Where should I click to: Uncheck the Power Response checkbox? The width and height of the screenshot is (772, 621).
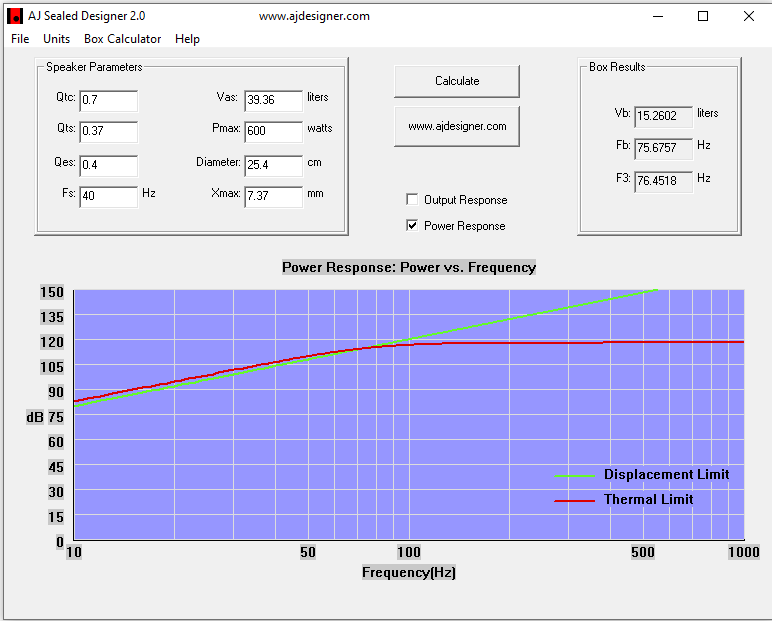click(412, 226)
